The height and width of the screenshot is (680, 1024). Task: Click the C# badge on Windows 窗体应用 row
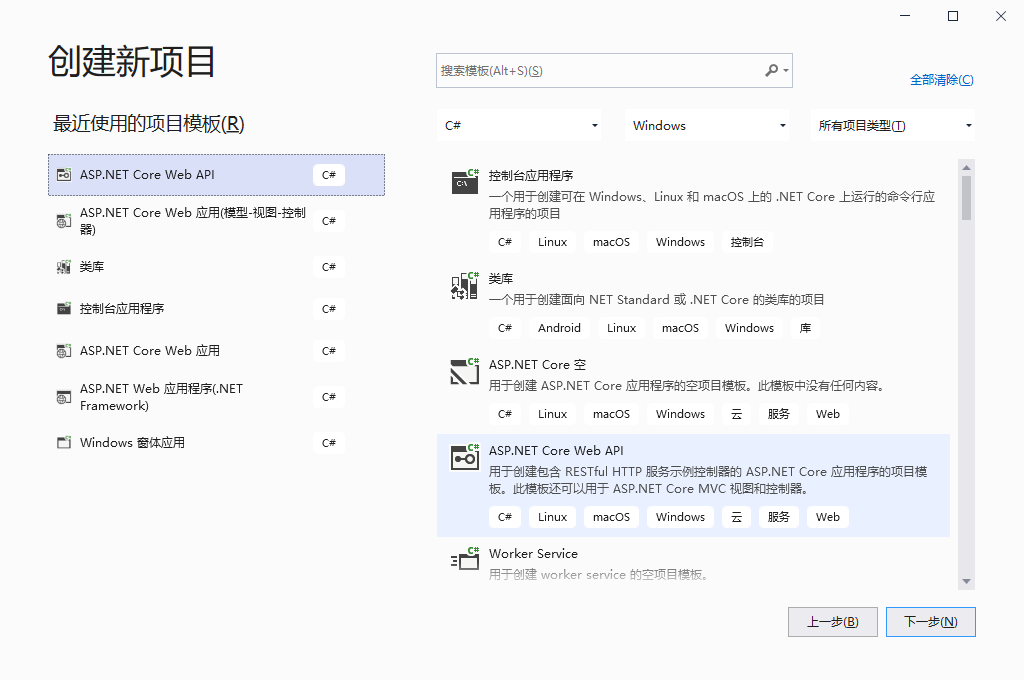[328, 443]
